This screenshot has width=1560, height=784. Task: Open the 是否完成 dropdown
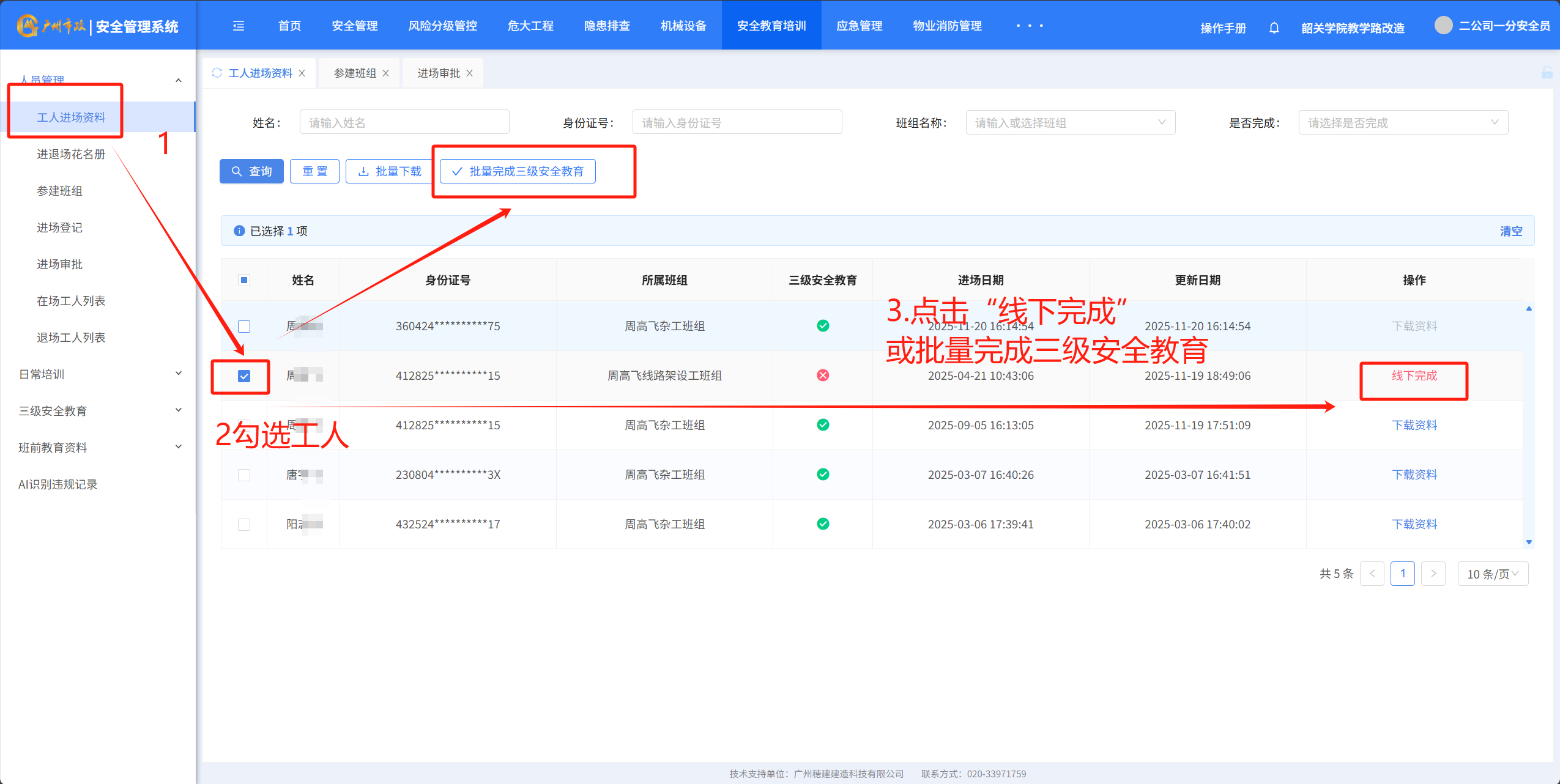tap(1403, 122)
